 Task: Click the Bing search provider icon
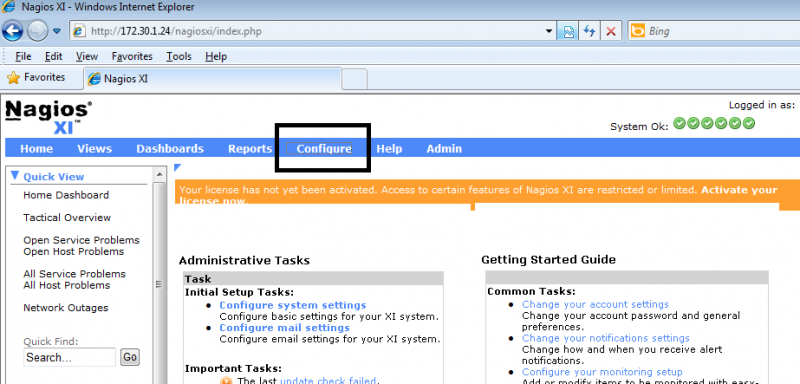(637, 31)
